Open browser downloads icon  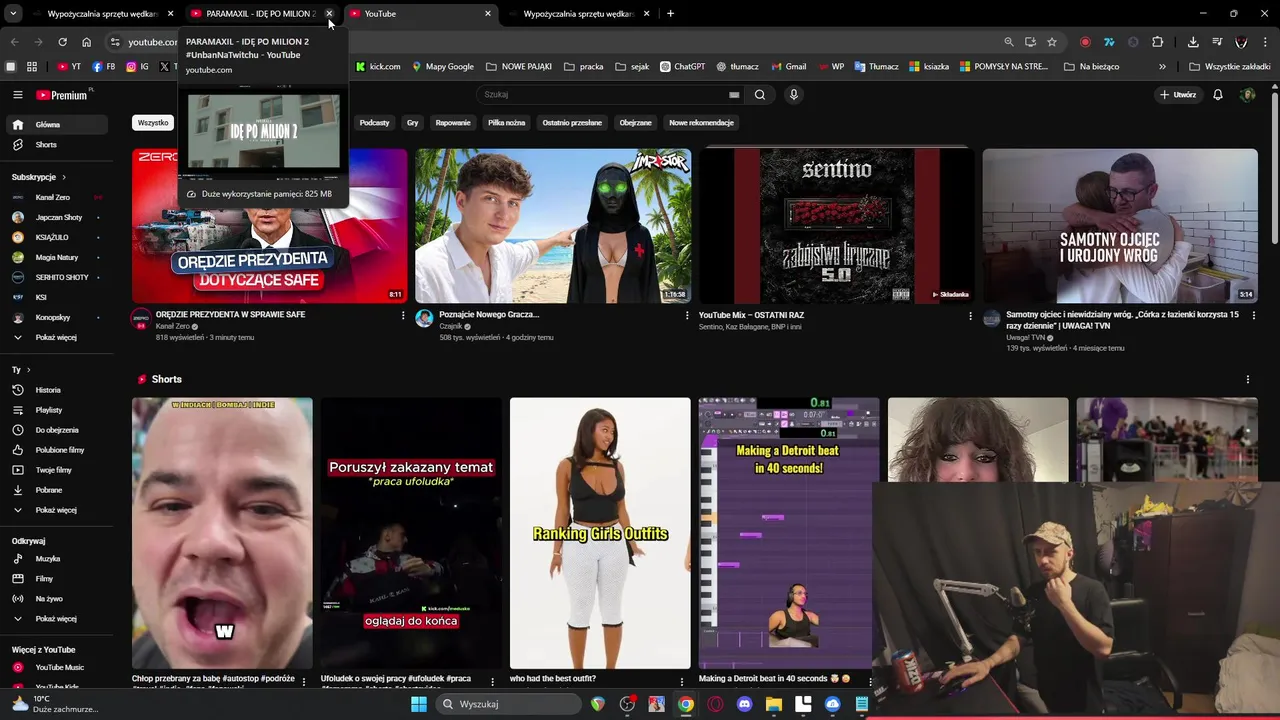tap(1193, 42)
